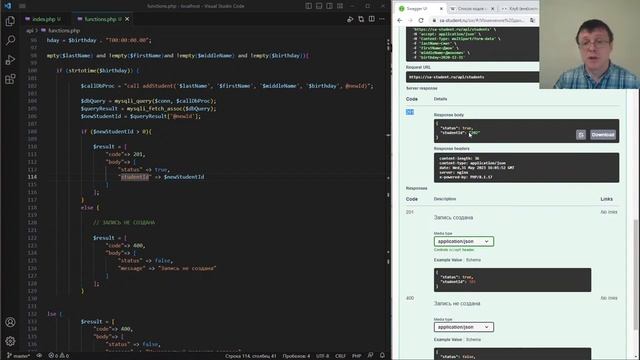This screenshot has width=640, height=360.
Task: Switch to the index.php editor tab
Action: (x=43, y=19)
